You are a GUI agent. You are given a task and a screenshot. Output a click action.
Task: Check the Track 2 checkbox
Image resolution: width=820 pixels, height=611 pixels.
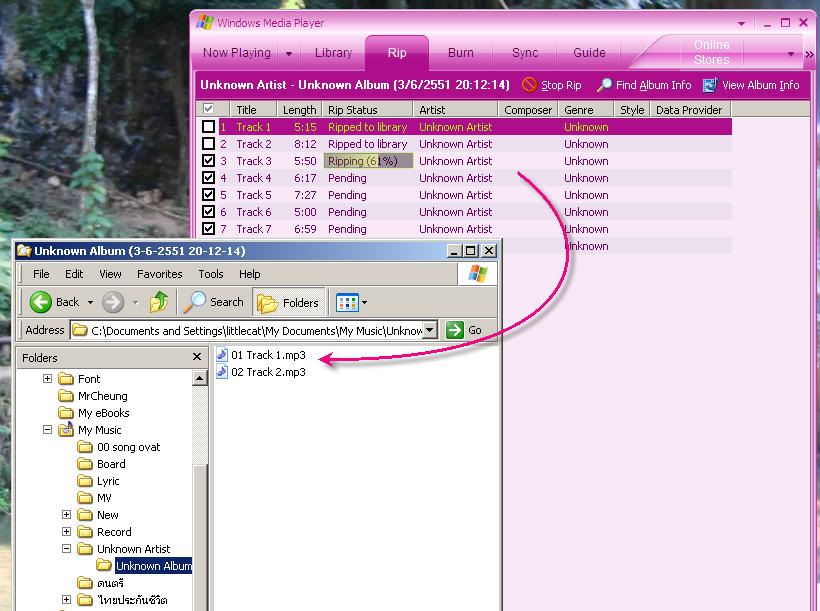(208, 144)
